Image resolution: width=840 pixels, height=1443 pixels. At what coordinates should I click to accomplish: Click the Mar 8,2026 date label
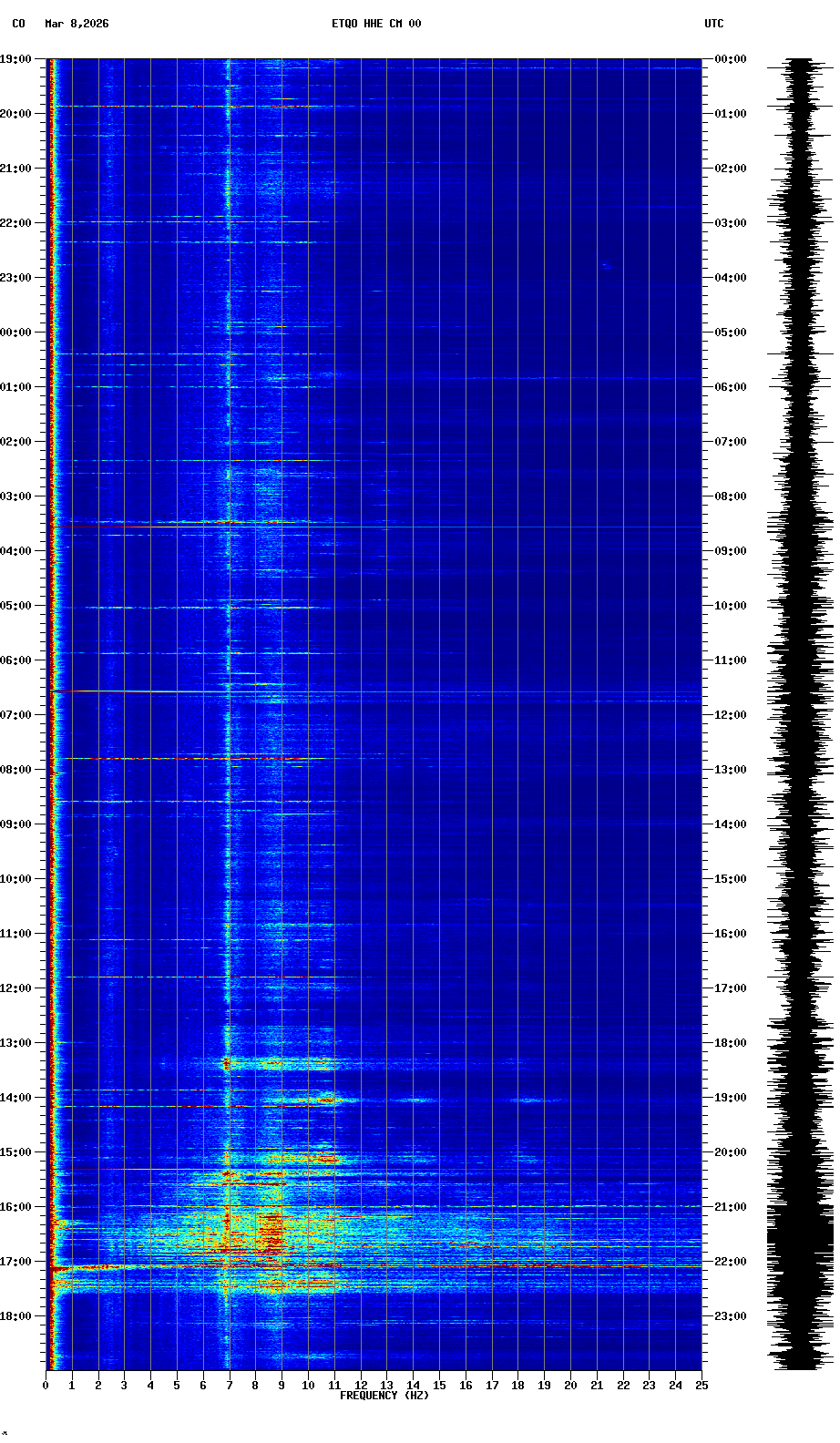coord(77,24)
